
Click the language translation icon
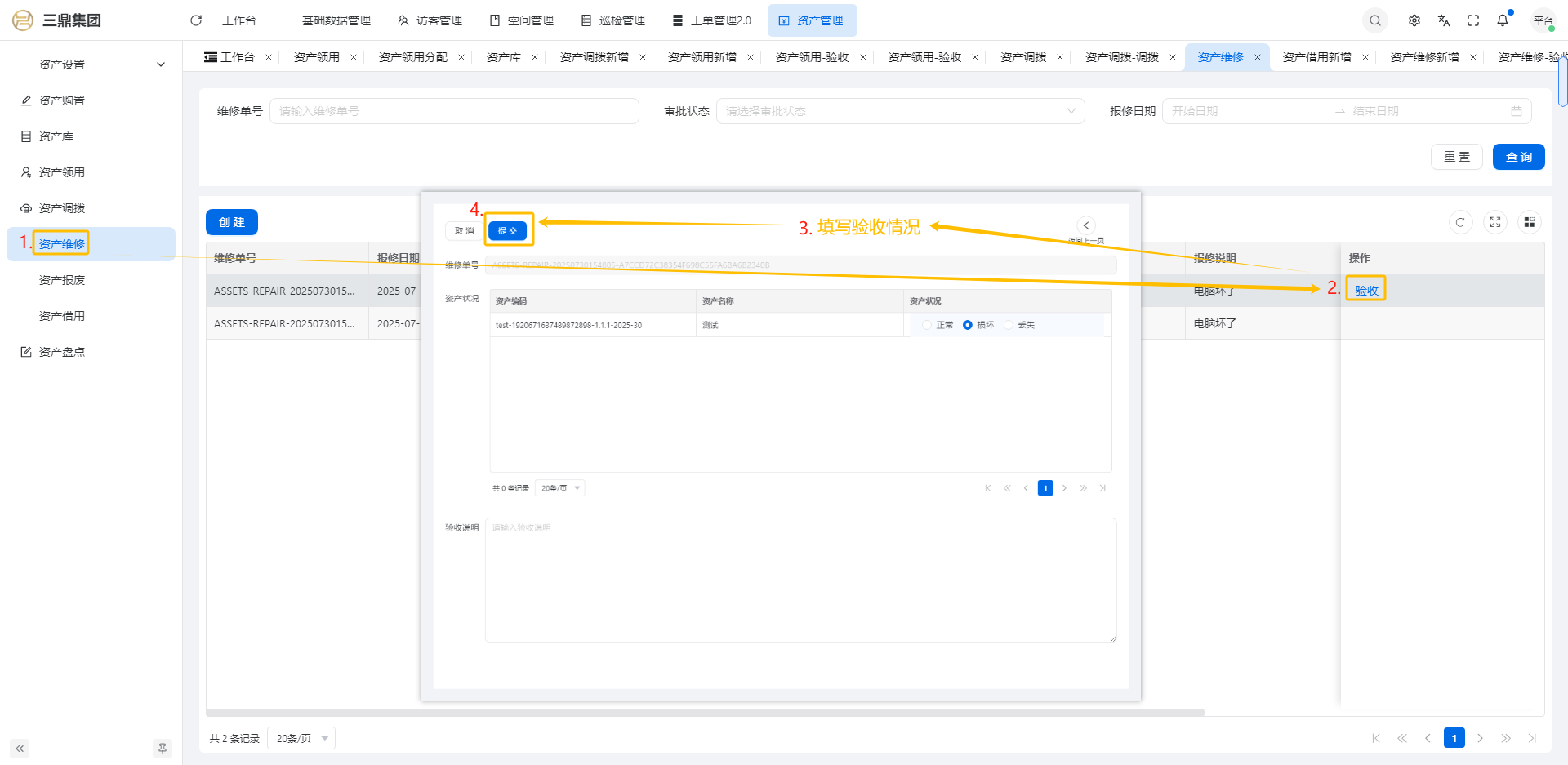point(1444,20)
